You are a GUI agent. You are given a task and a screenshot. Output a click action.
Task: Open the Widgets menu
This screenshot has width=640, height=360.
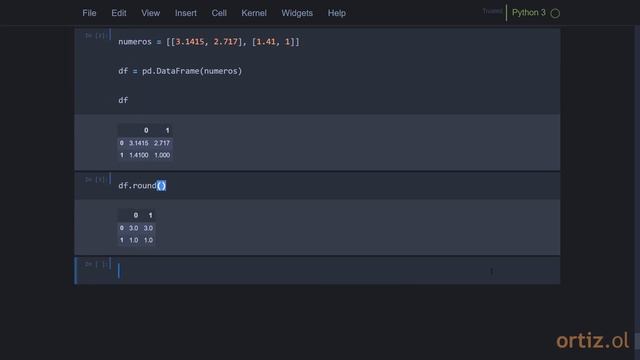point(297,13)
